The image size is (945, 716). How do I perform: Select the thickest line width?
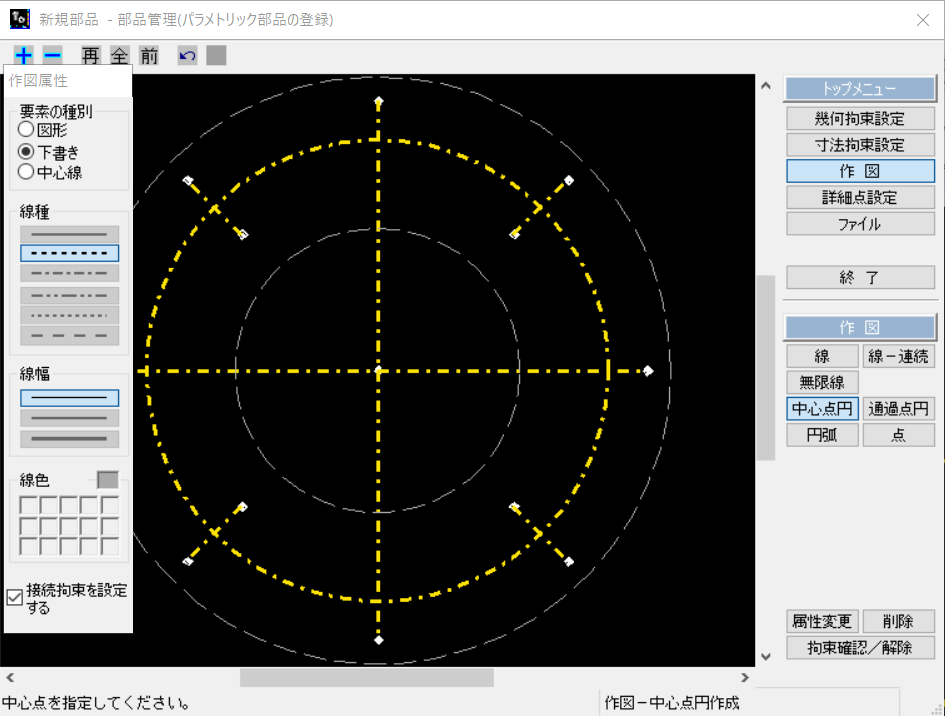click(x=69, y=439)
